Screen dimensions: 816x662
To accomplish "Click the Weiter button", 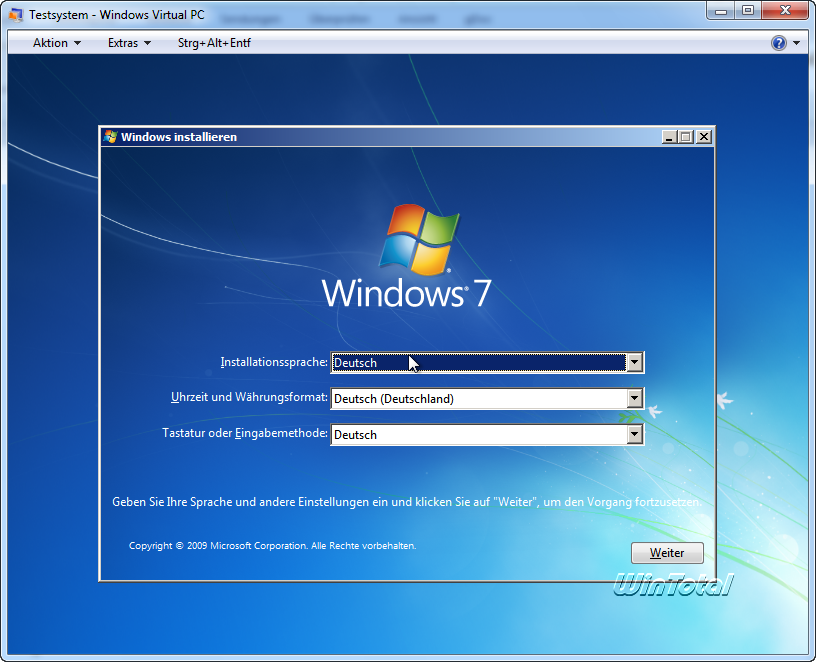I will pyautogui.click(x=667, y=553).
